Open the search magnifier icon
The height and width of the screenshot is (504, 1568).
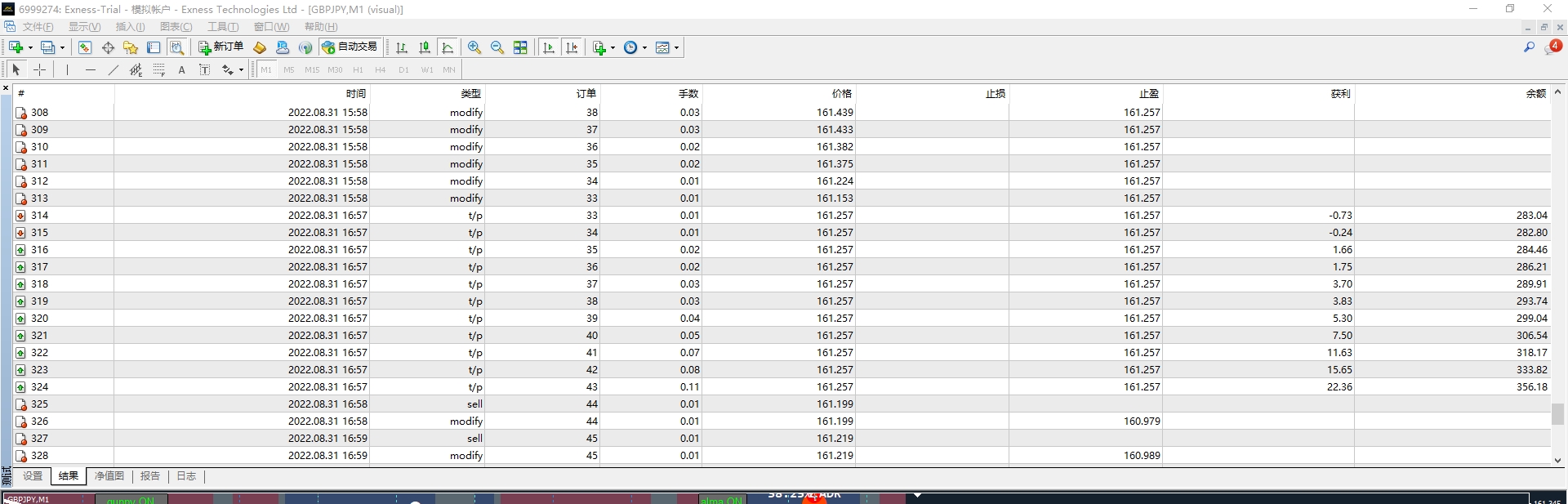pyautogui.click(x=1529, y=47)
